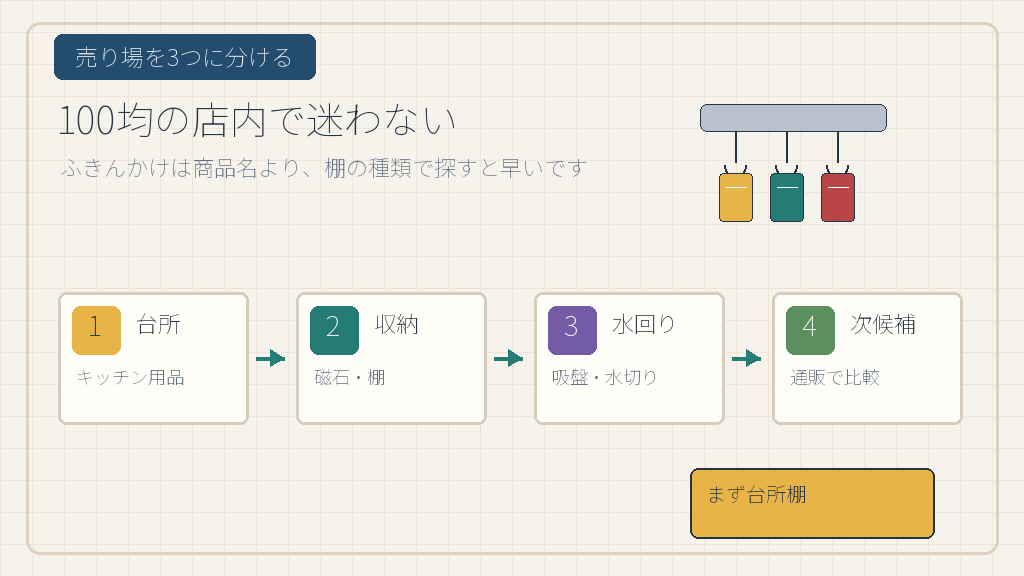Click the arrow between 台所 and 収納
This screenshot has height=576, width=1024.
271,359
